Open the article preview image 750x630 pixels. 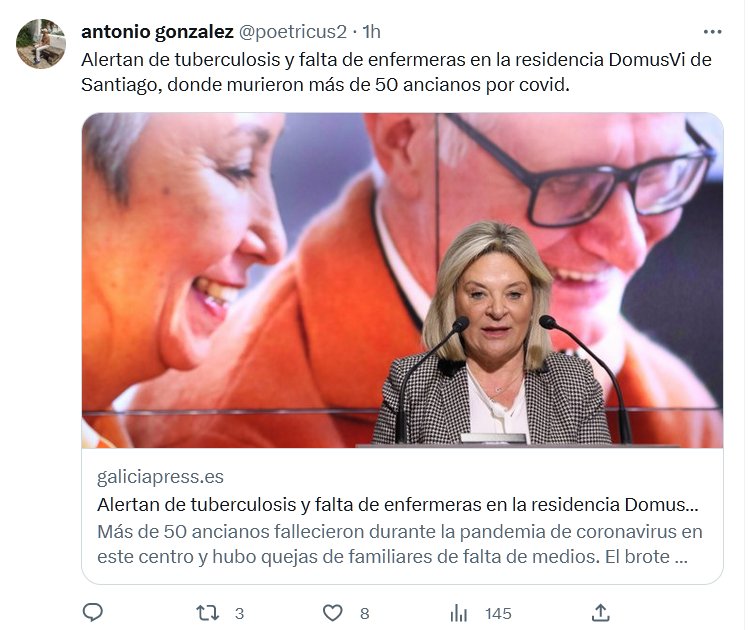(402, 280)
